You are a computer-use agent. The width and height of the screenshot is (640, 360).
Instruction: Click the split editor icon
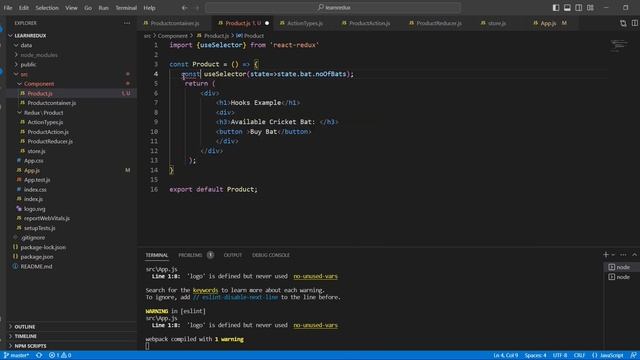pyautogui.click(x=635, y=23)
